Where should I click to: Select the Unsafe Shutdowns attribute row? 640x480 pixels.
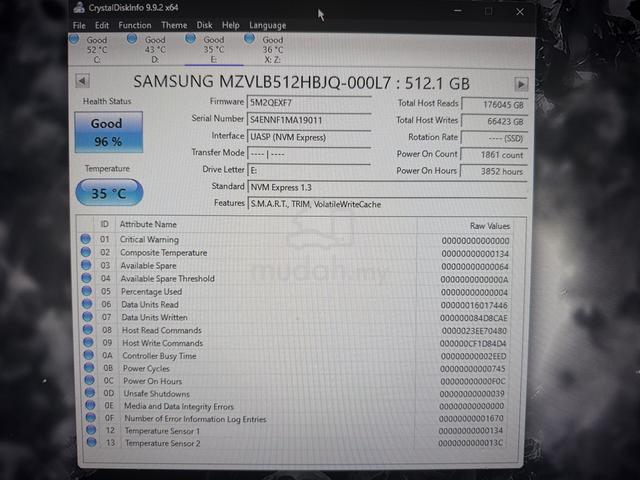pos(296,393)
